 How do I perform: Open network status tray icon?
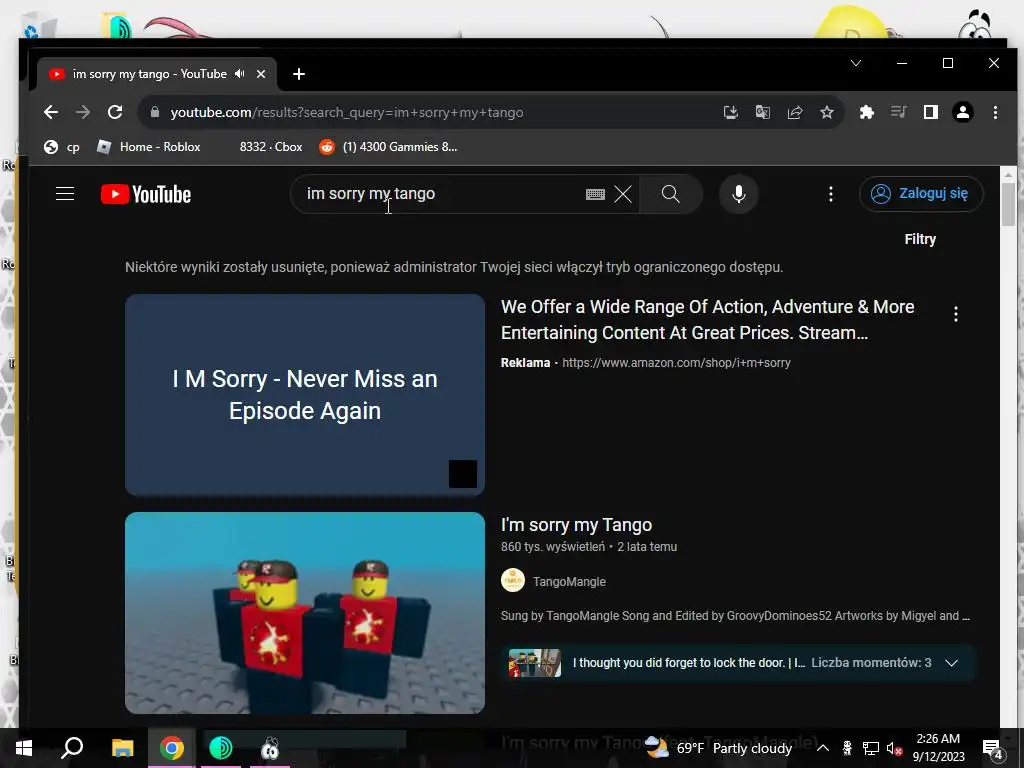pyautogui.click(x=871, y=748)
